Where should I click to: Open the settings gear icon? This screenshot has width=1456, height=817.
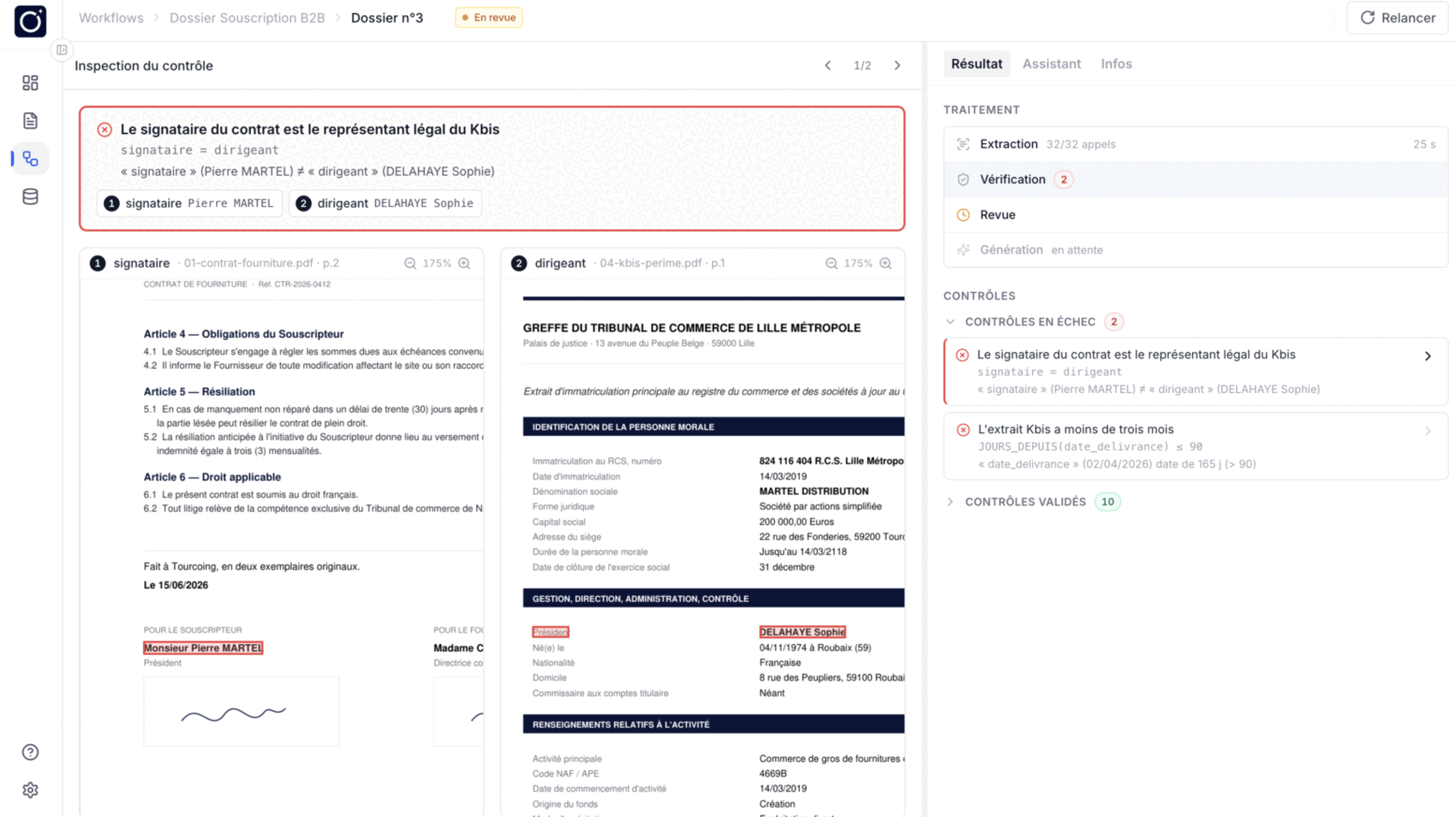pyautogui.click(x=30, y=790)
